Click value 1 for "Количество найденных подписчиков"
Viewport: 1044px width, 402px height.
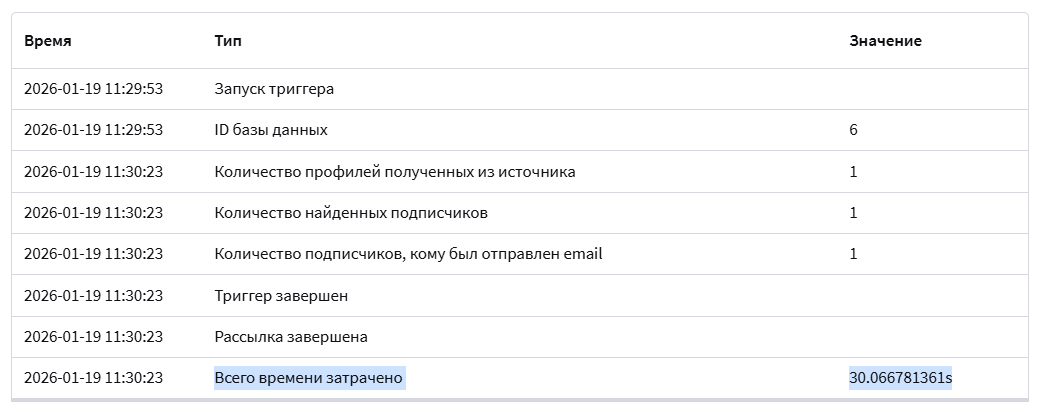(853, 213)
